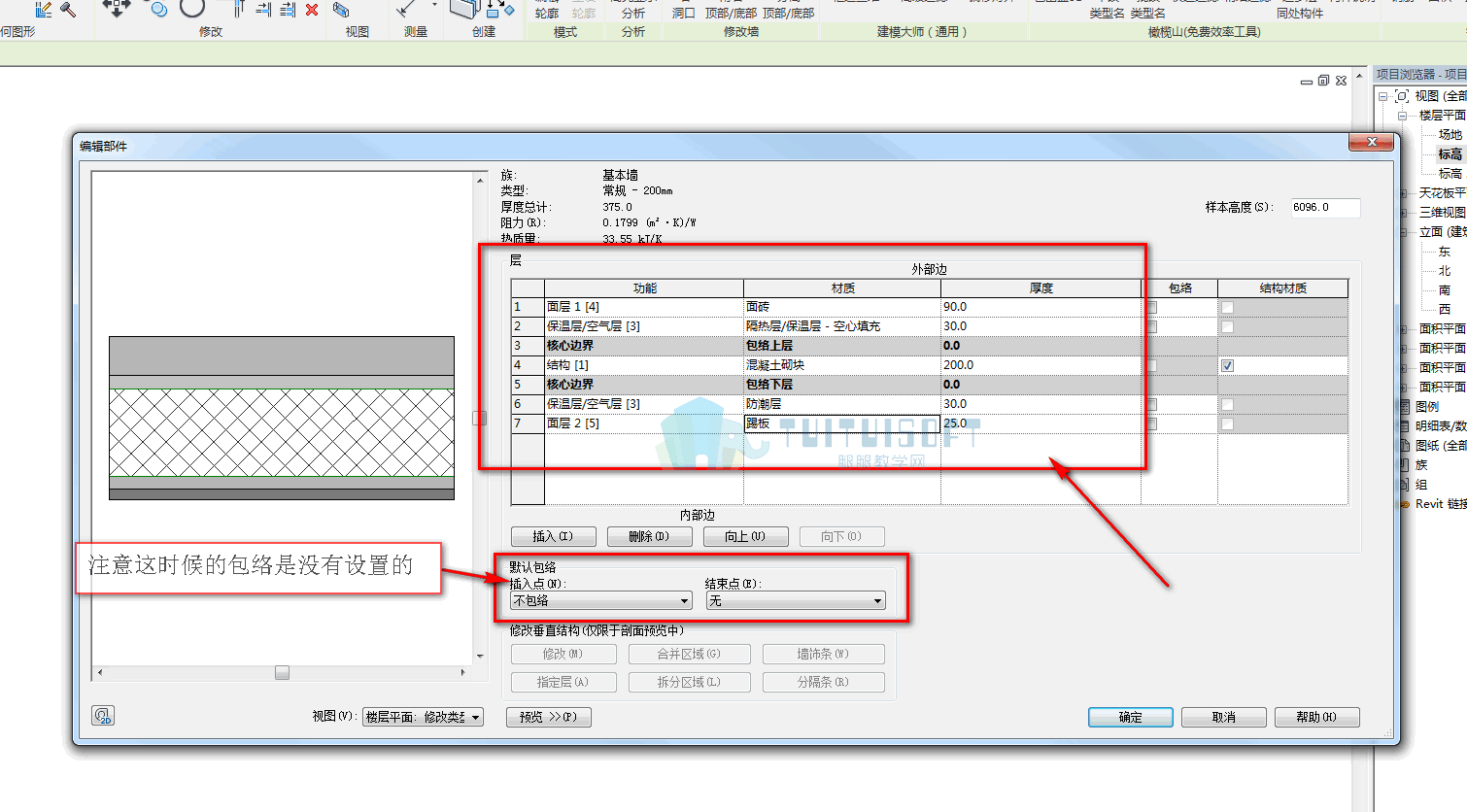1467x812 pixels.
Task: Cancel the dialog with 取消
Action: (1224, 717)
